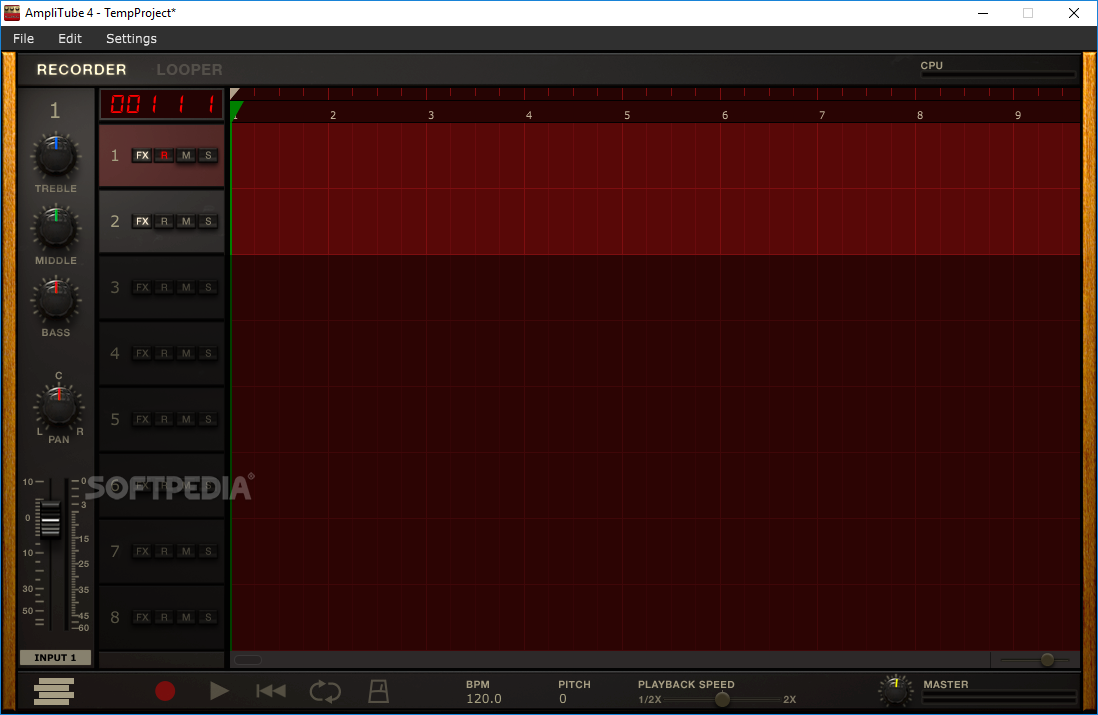This screenshot has width=1098, height=715.
Task: Open FX for track 7
Action: tap(142, 552)
